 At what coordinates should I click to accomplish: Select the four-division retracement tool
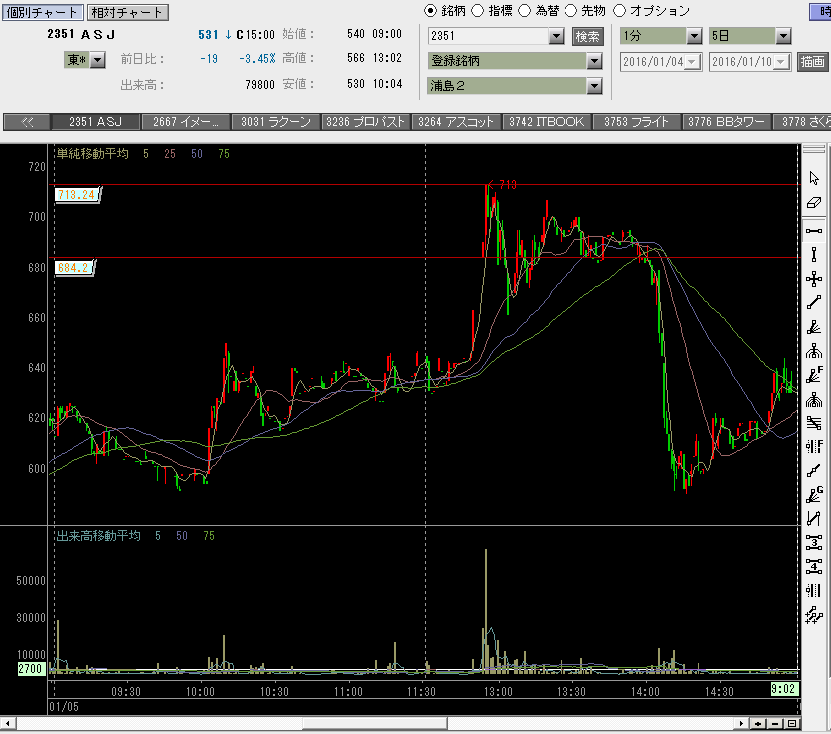(814, 566)
